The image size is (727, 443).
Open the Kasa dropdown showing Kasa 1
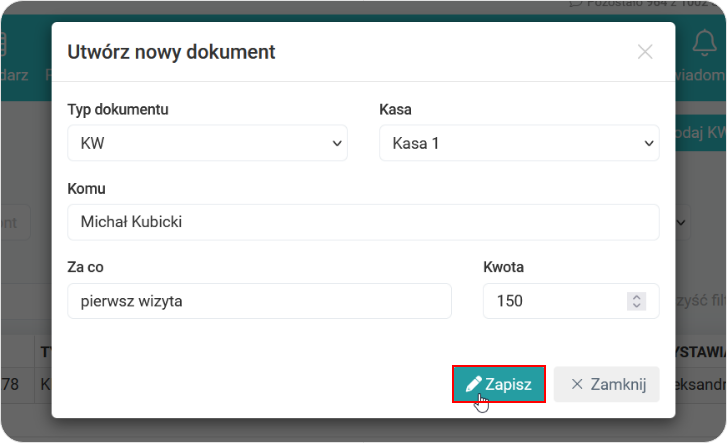click(519, 143)
